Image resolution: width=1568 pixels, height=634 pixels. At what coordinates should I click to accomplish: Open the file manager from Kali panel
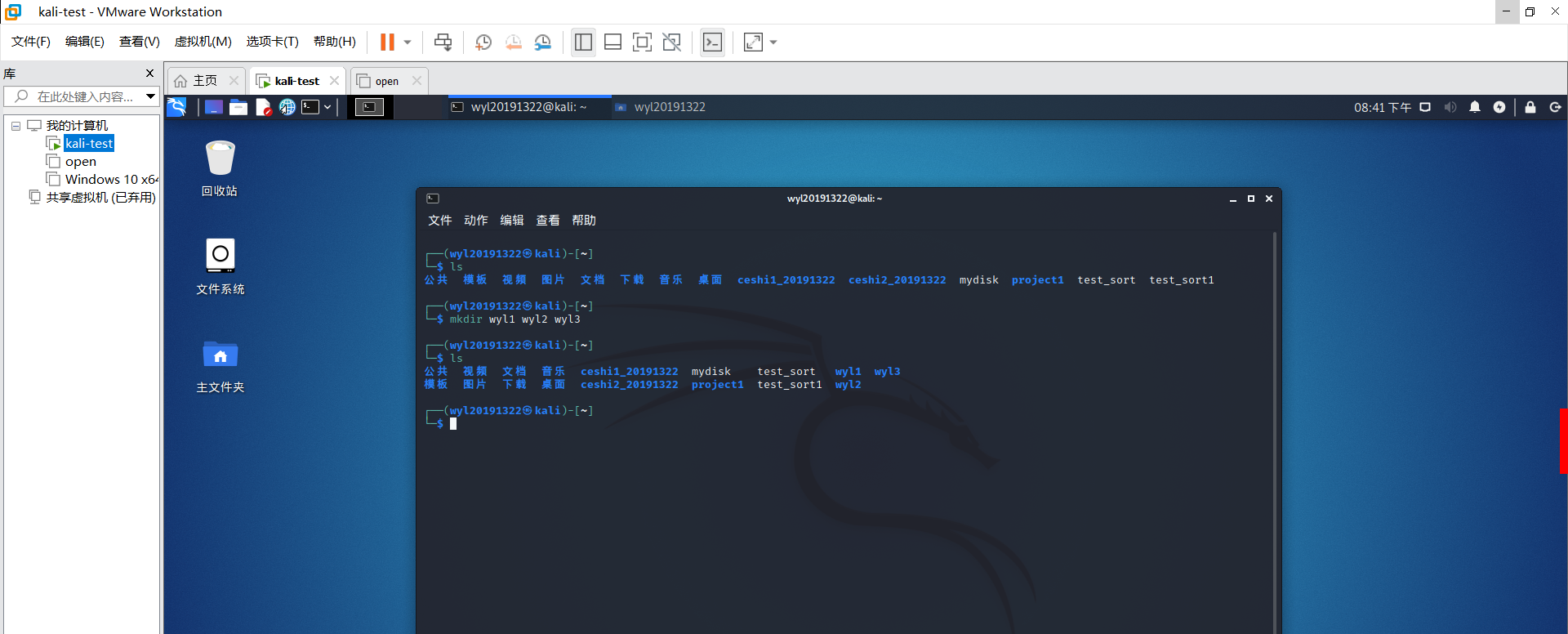point(238,107)
